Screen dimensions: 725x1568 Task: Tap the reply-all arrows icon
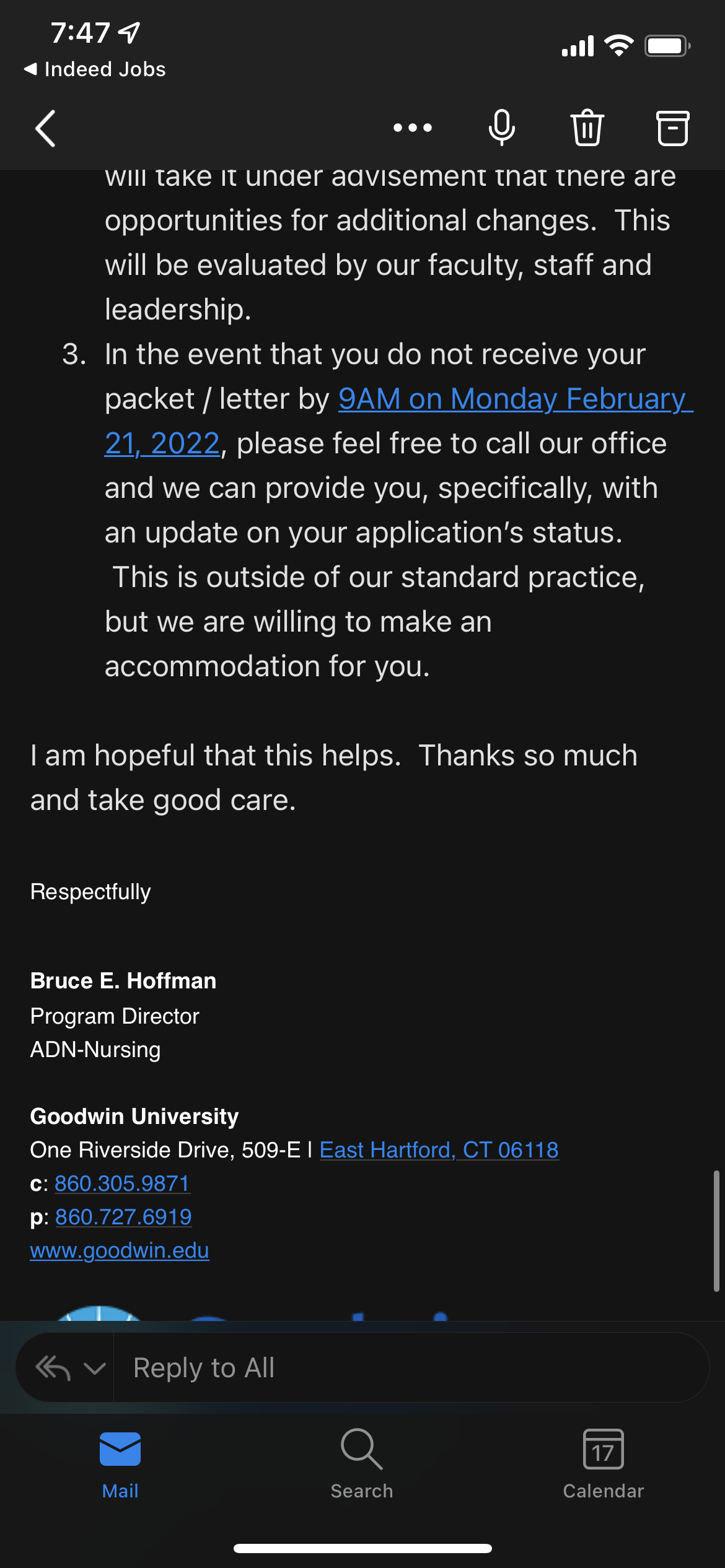coord(53,1368)
